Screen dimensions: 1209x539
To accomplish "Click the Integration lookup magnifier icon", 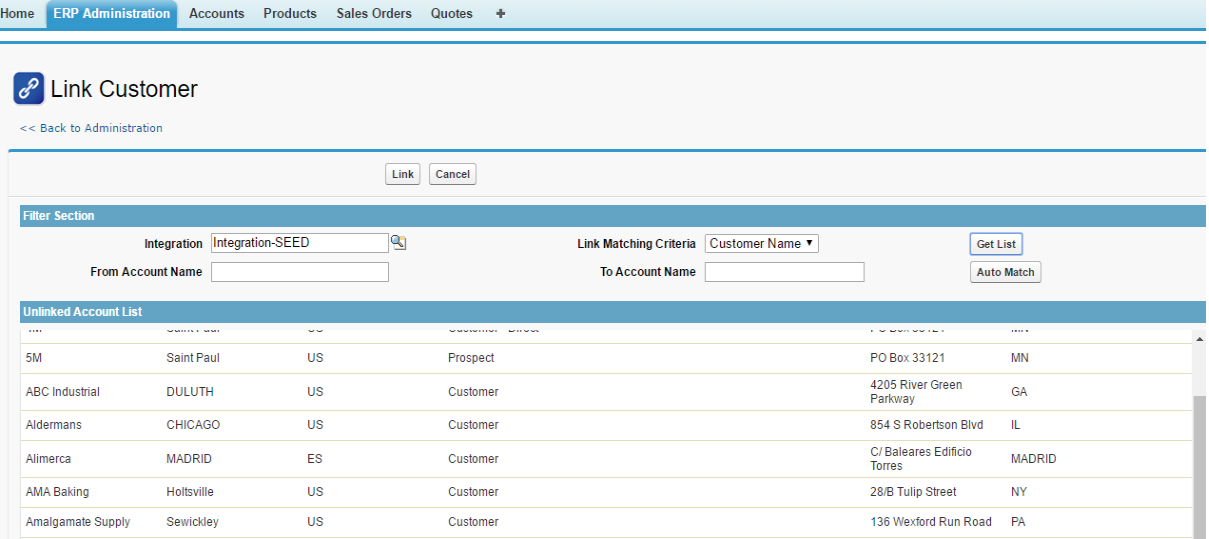I will tap(398, 242).
